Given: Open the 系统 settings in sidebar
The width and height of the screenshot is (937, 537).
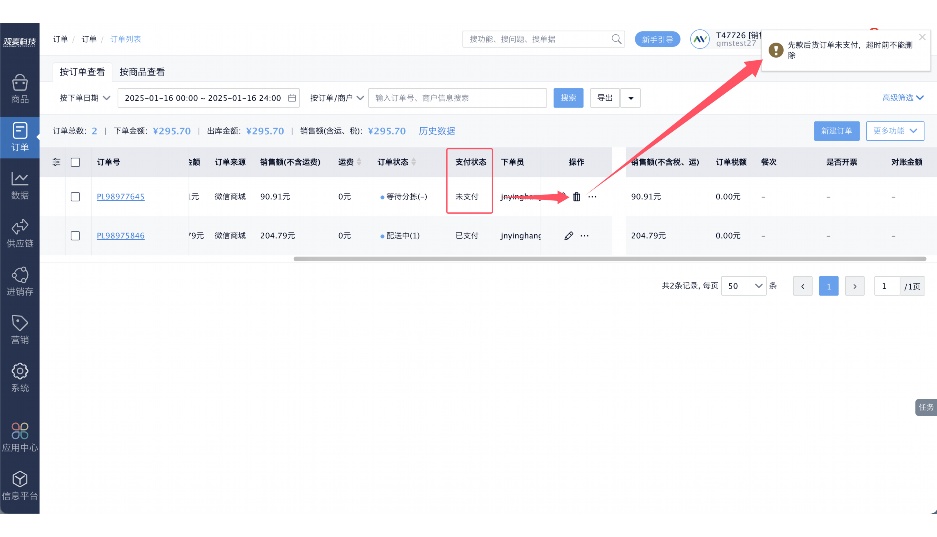Looking at the screenshot, I should coord(20,378).
